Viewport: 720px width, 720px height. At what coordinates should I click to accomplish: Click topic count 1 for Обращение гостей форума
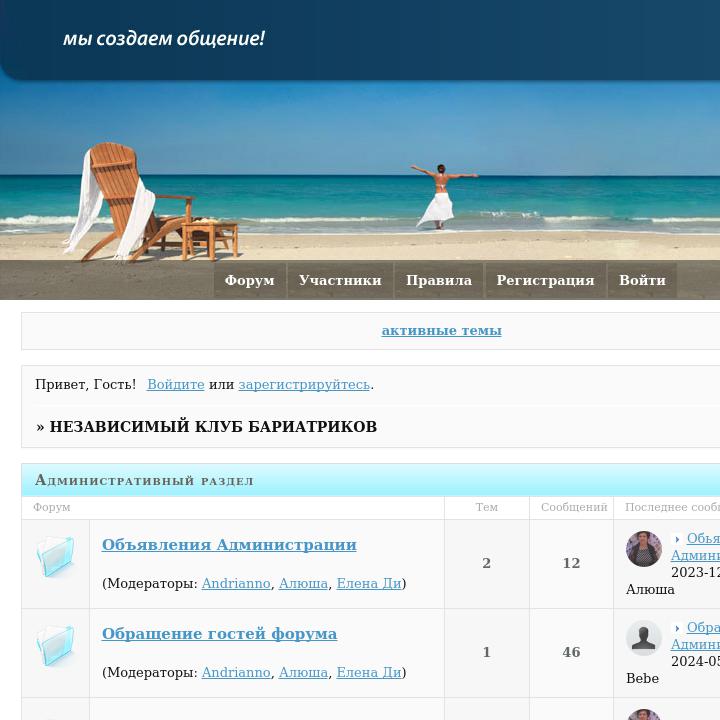(x=487, y=652)
